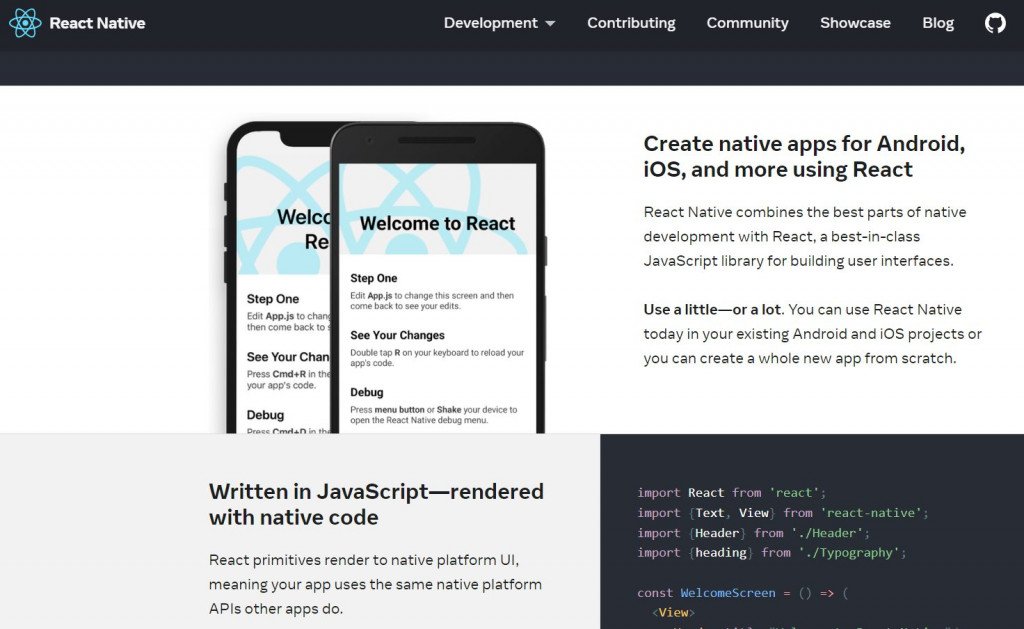Click the iPhone mockup behind the Android phone

[278, 278]
